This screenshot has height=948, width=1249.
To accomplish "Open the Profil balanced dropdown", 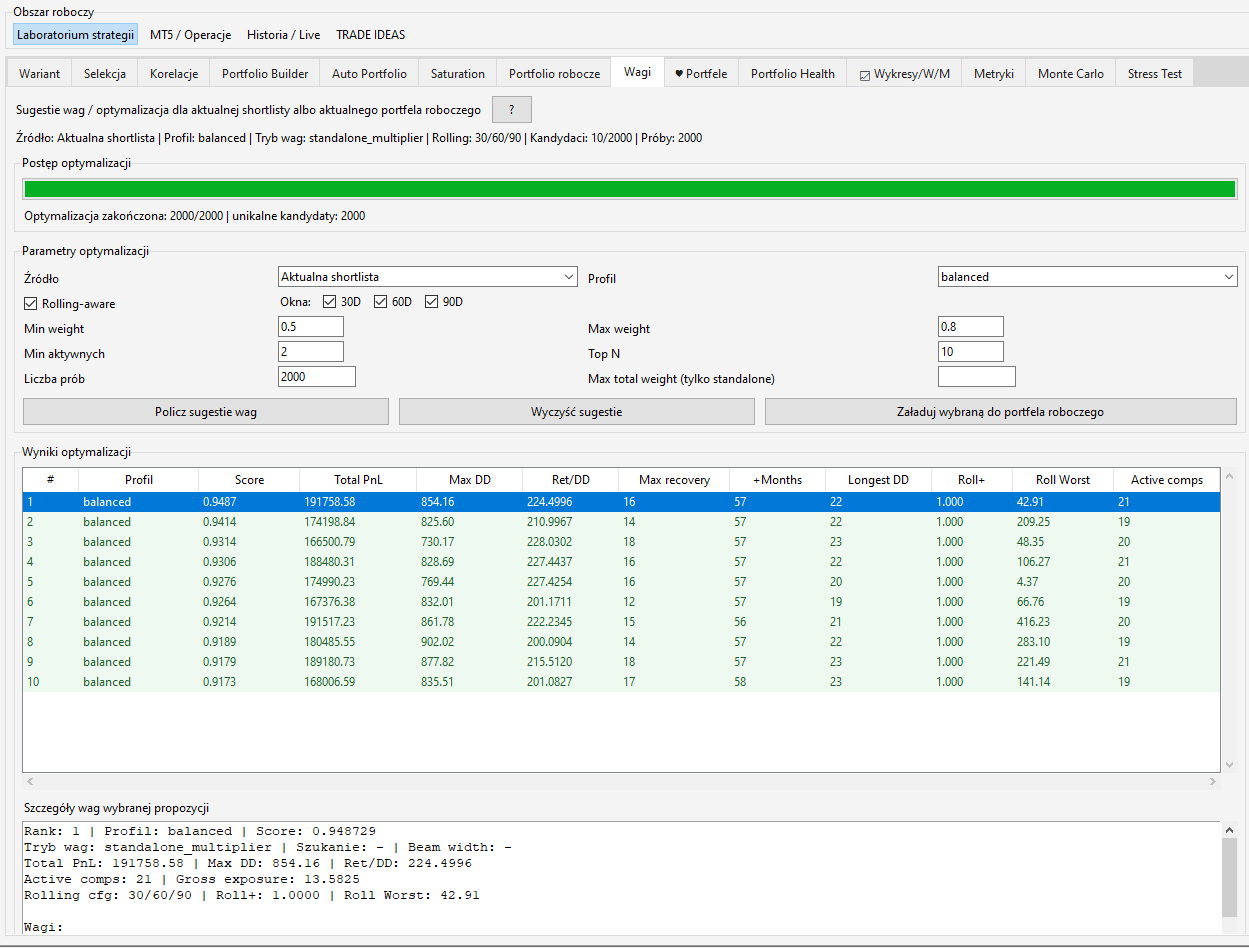I will [x=1088, y=277].
